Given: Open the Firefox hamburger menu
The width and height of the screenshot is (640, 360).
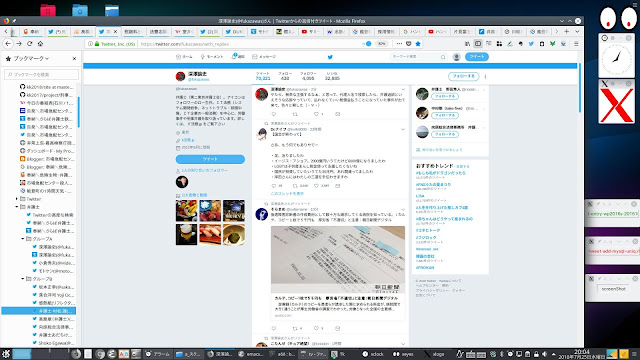Looking at the screenshot, I should 576,44.
